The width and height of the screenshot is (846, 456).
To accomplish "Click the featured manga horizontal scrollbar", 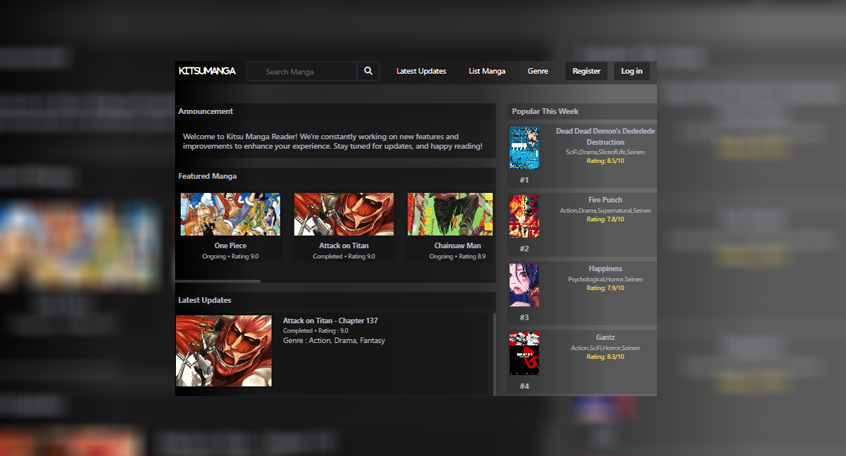I will point(218,281).
